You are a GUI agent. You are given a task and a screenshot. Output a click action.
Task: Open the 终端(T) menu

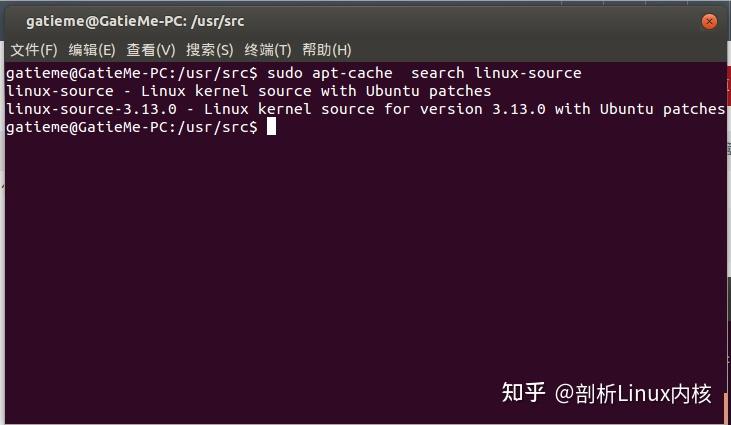pos(268,50)
